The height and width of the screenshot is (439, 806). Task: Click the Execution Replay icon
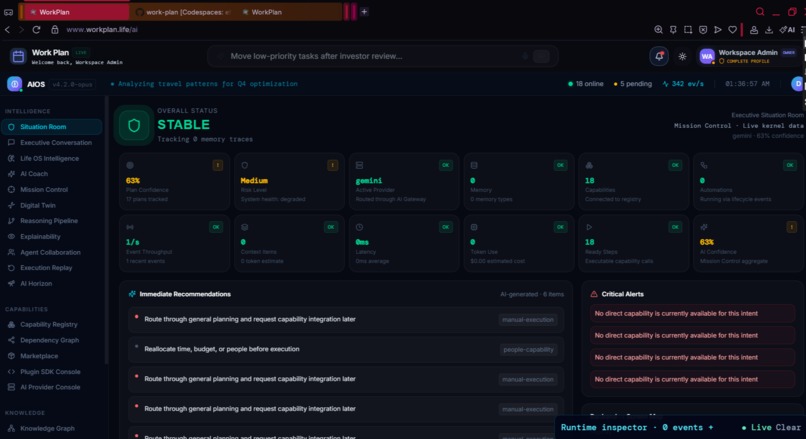click(11, 268)
